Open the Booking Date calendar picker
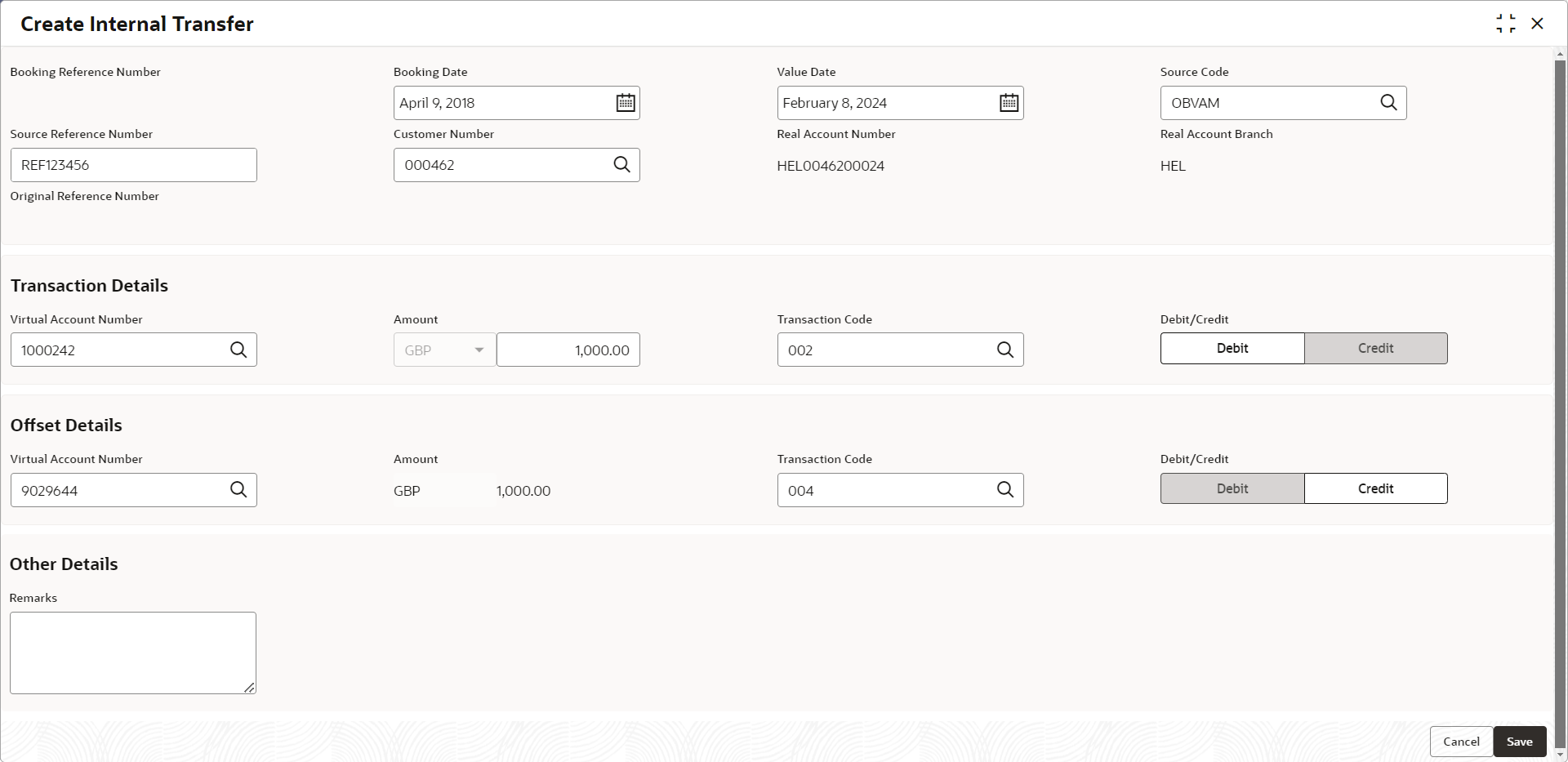 (626, 103)
